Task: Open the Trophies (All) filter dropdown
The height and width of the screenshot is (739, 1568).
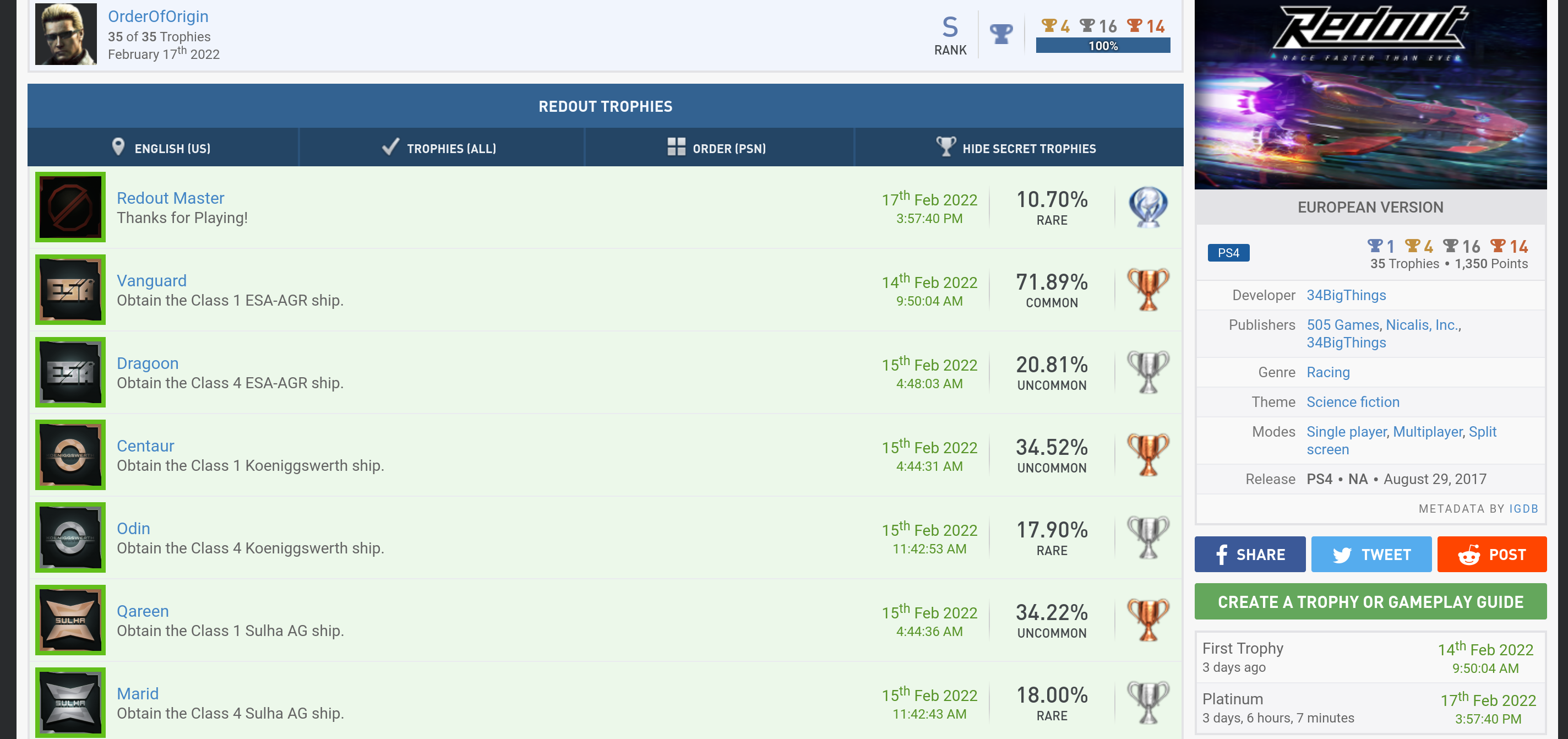Action: point(440,148)
